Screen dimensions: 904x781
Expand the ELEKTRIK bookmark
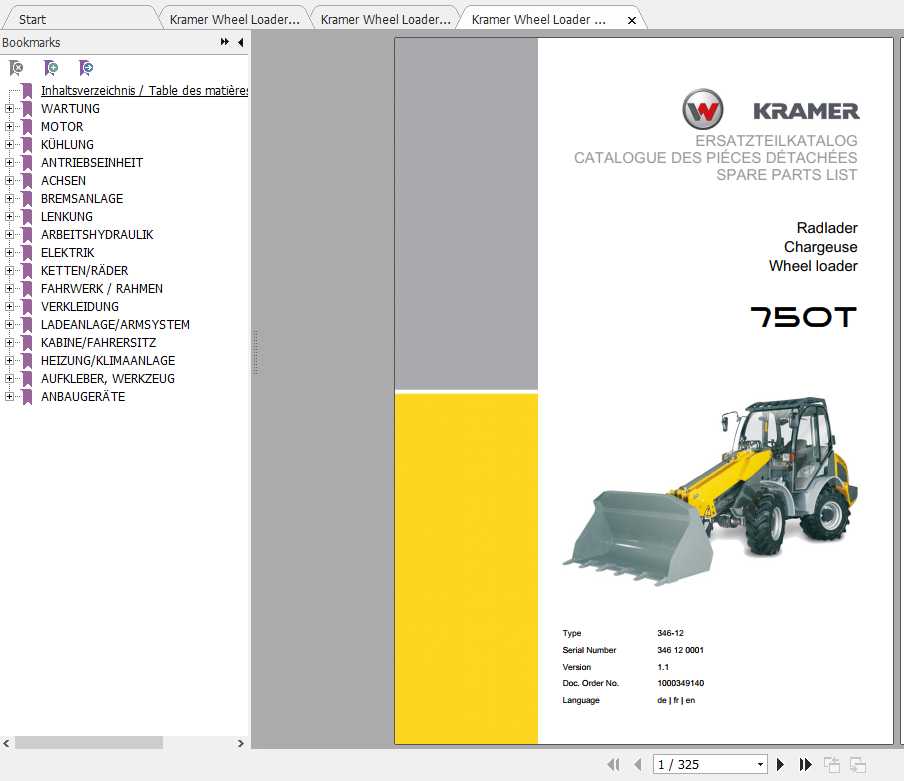9,252
